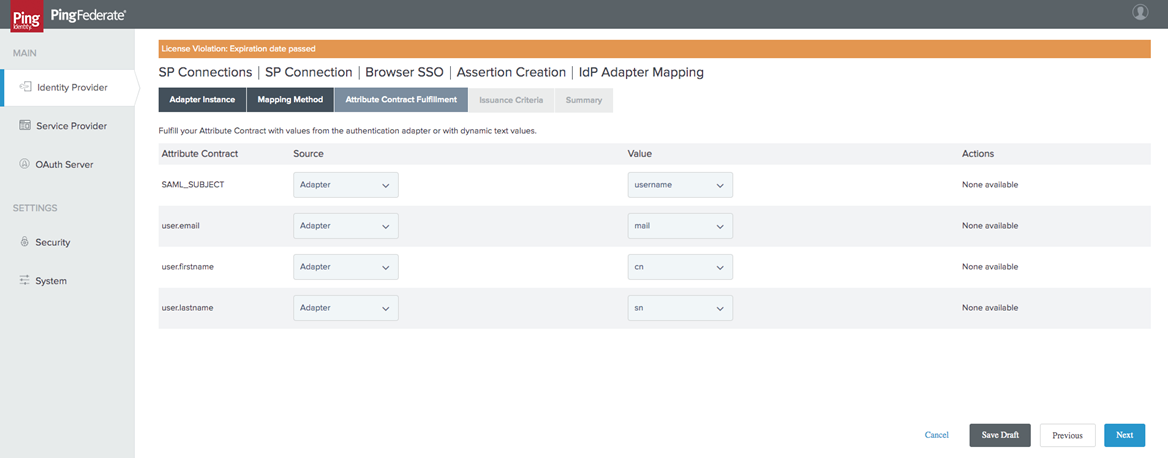The width and height of the screenshot is (1168, 458).
Task: Click the Security lock icon
Action: pos(24,242)
